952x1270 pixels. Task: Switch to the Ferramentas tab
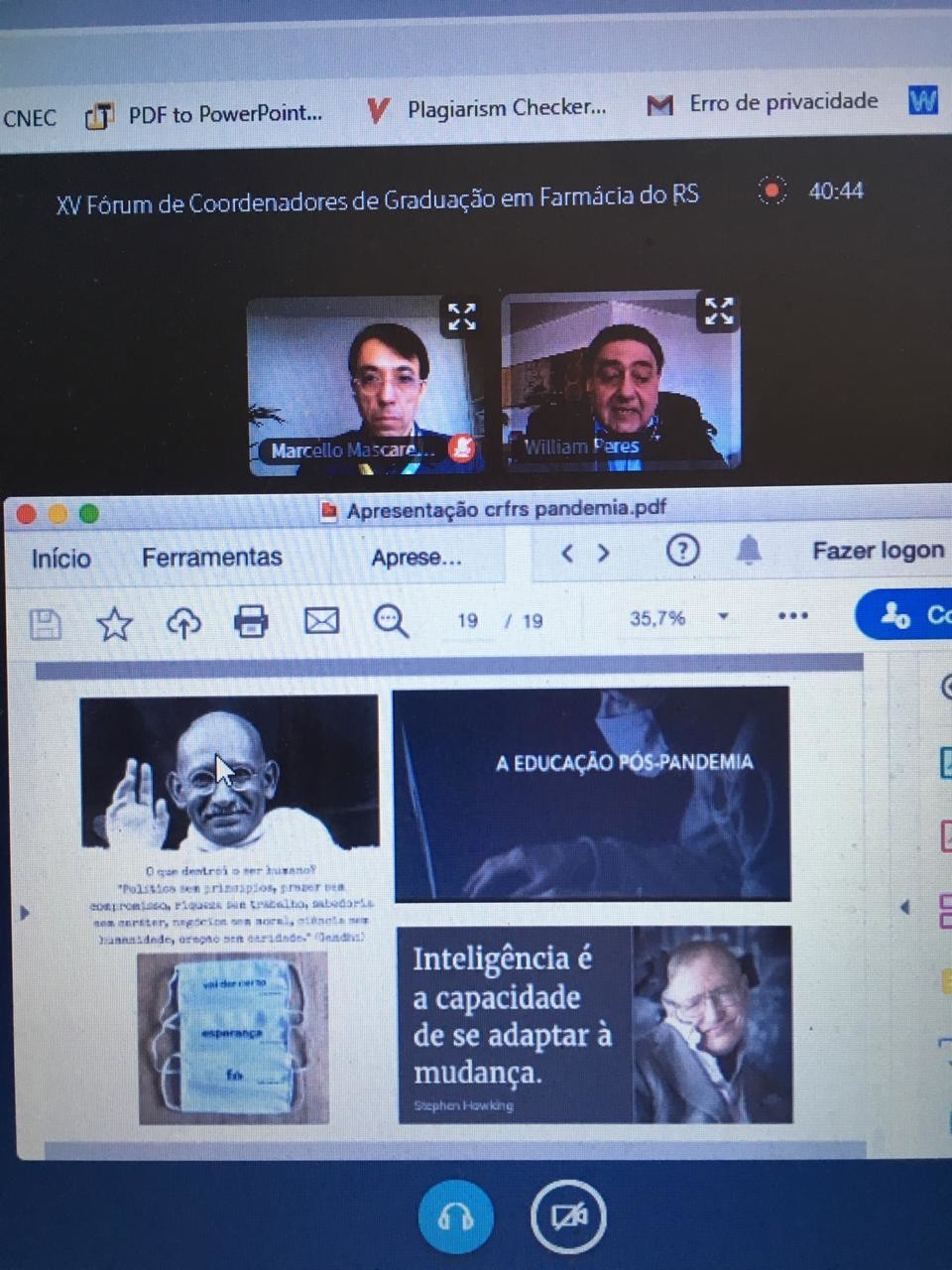click(x=211, y=557)
